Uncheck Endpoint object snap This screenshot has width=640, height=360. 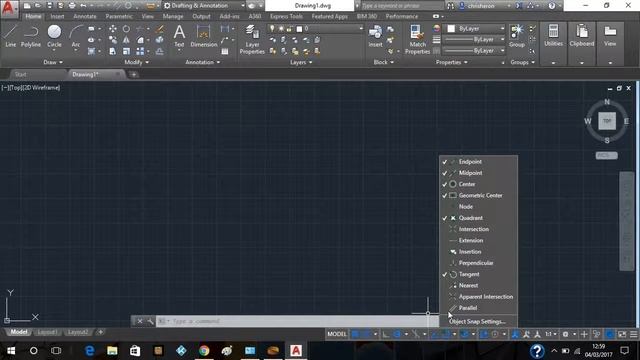point(478,162)
